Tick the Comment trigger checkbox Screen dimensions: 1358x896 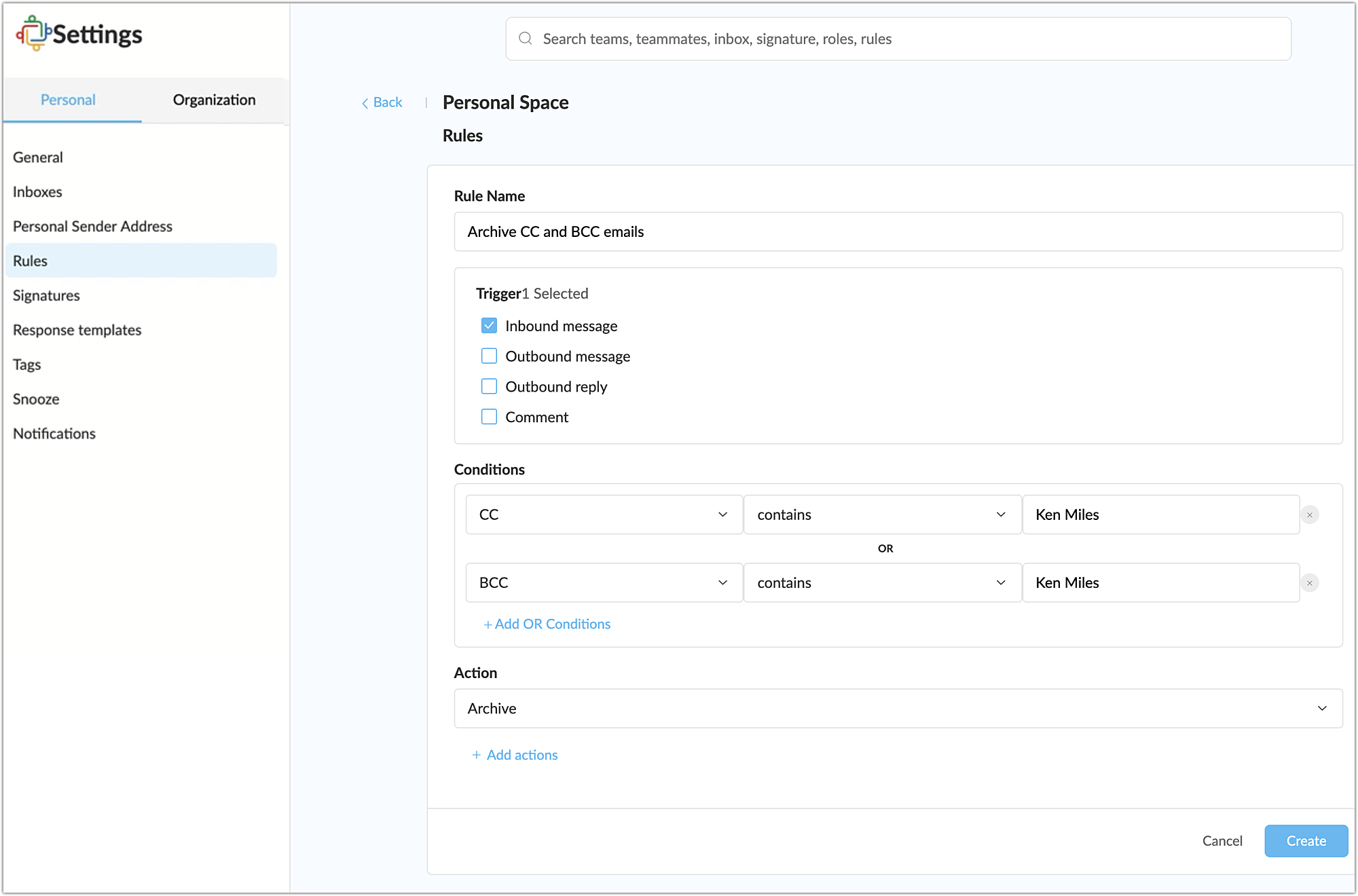tap(489, 417)
